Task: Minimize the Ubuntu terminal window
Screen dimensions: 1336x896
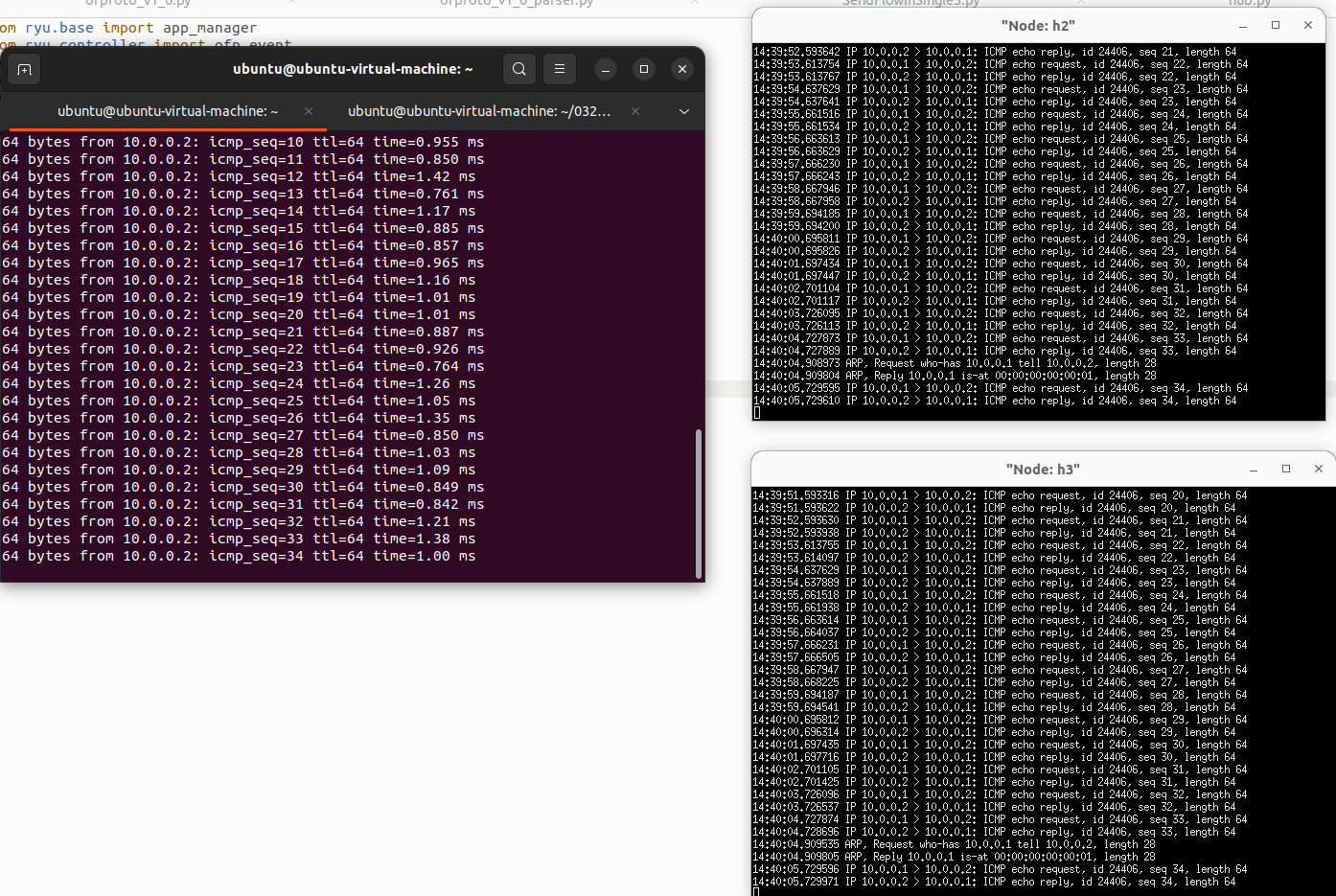Action: click(606, 69)
